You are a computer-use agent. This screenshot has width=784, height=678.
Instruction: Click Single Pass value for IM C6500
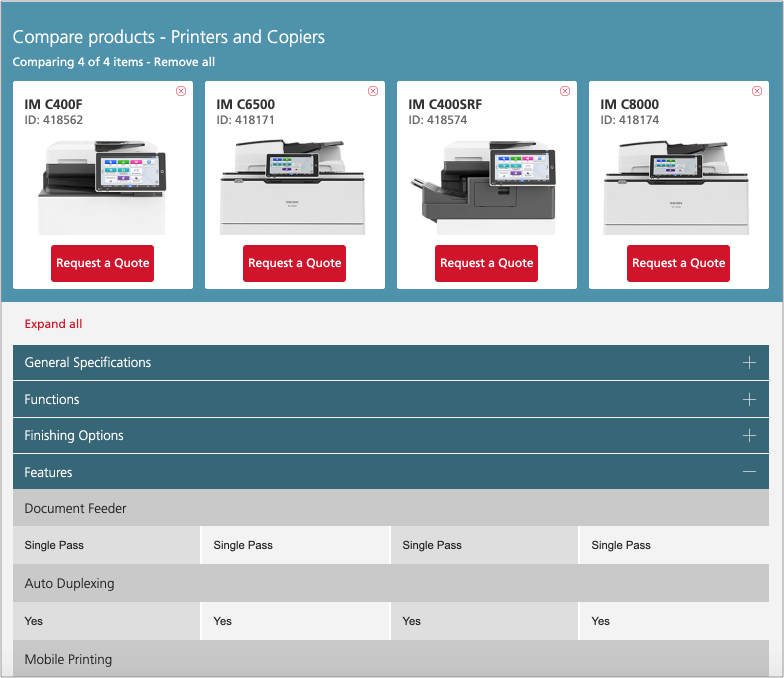point(243,545)
